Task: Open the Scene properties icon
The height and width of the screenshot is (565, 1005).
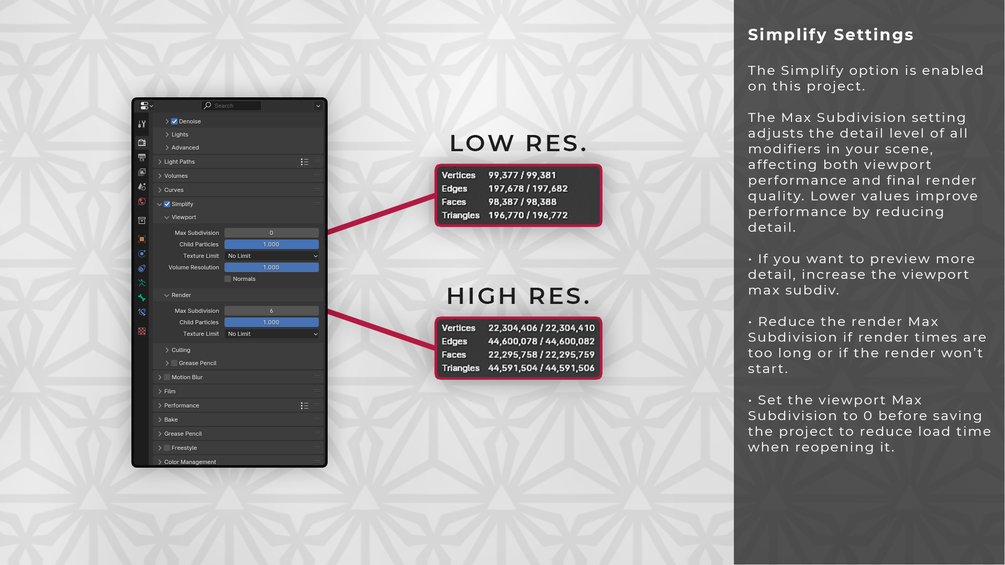Action: 142,186
